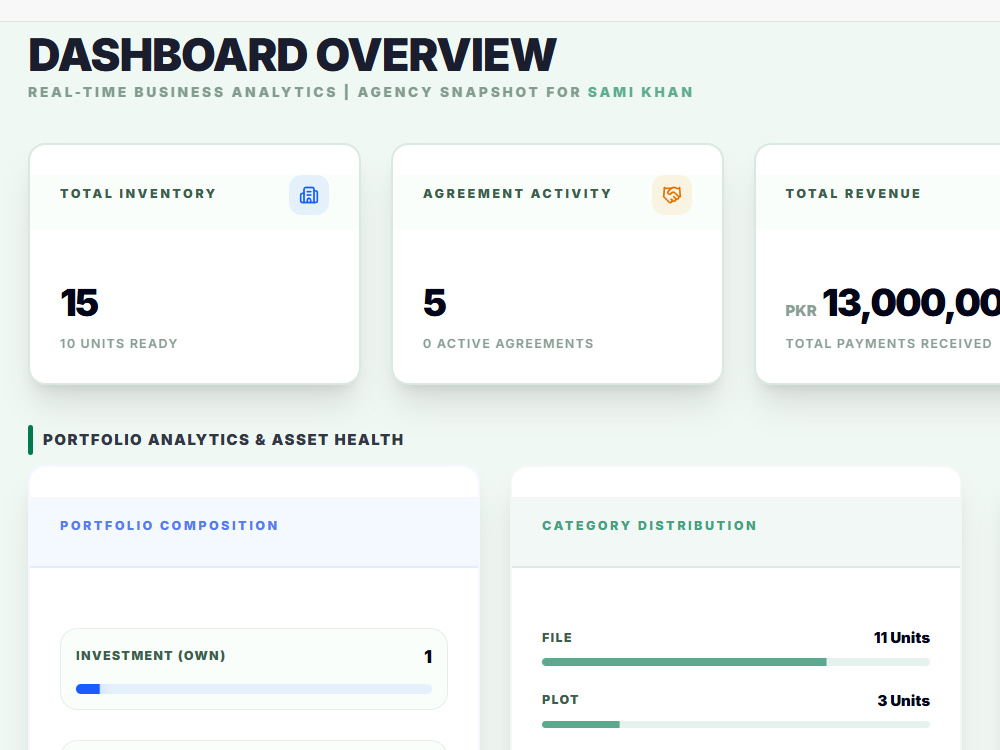Click the 'Total Payments Received' text
The width and height of the screenshot is (1000, 750).
click(x=888, y=343)
